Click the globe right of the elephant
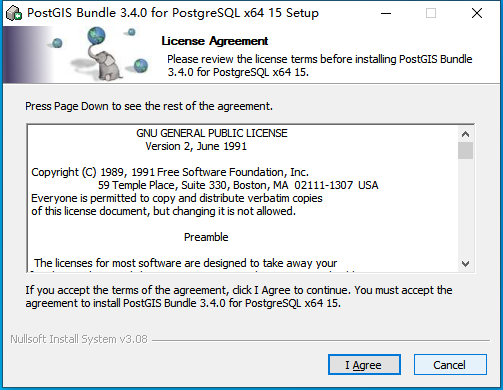 [x=141, y=65]
